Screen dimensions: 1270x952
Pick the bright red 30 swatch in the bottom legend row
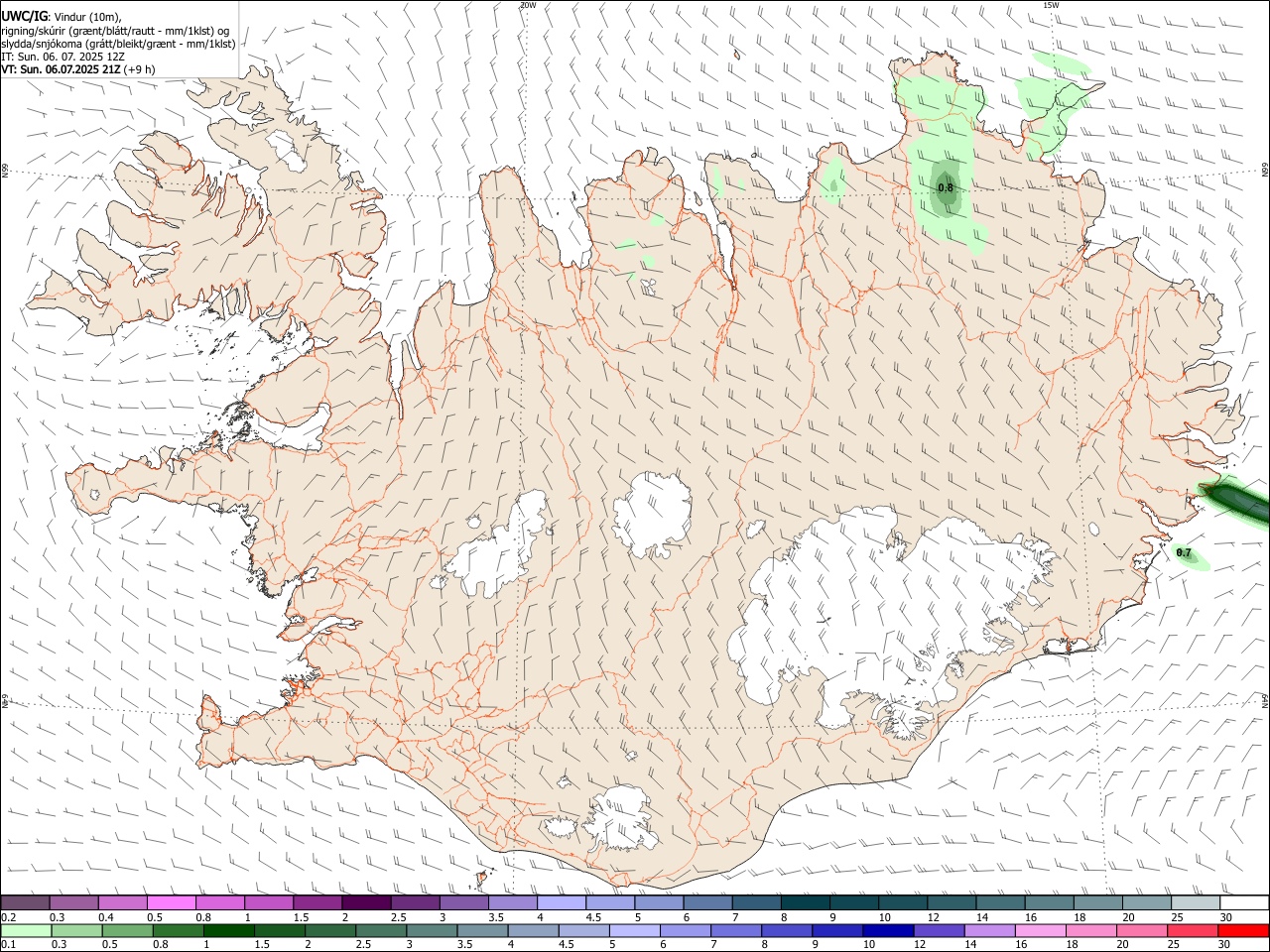(x=1243, y=930)
